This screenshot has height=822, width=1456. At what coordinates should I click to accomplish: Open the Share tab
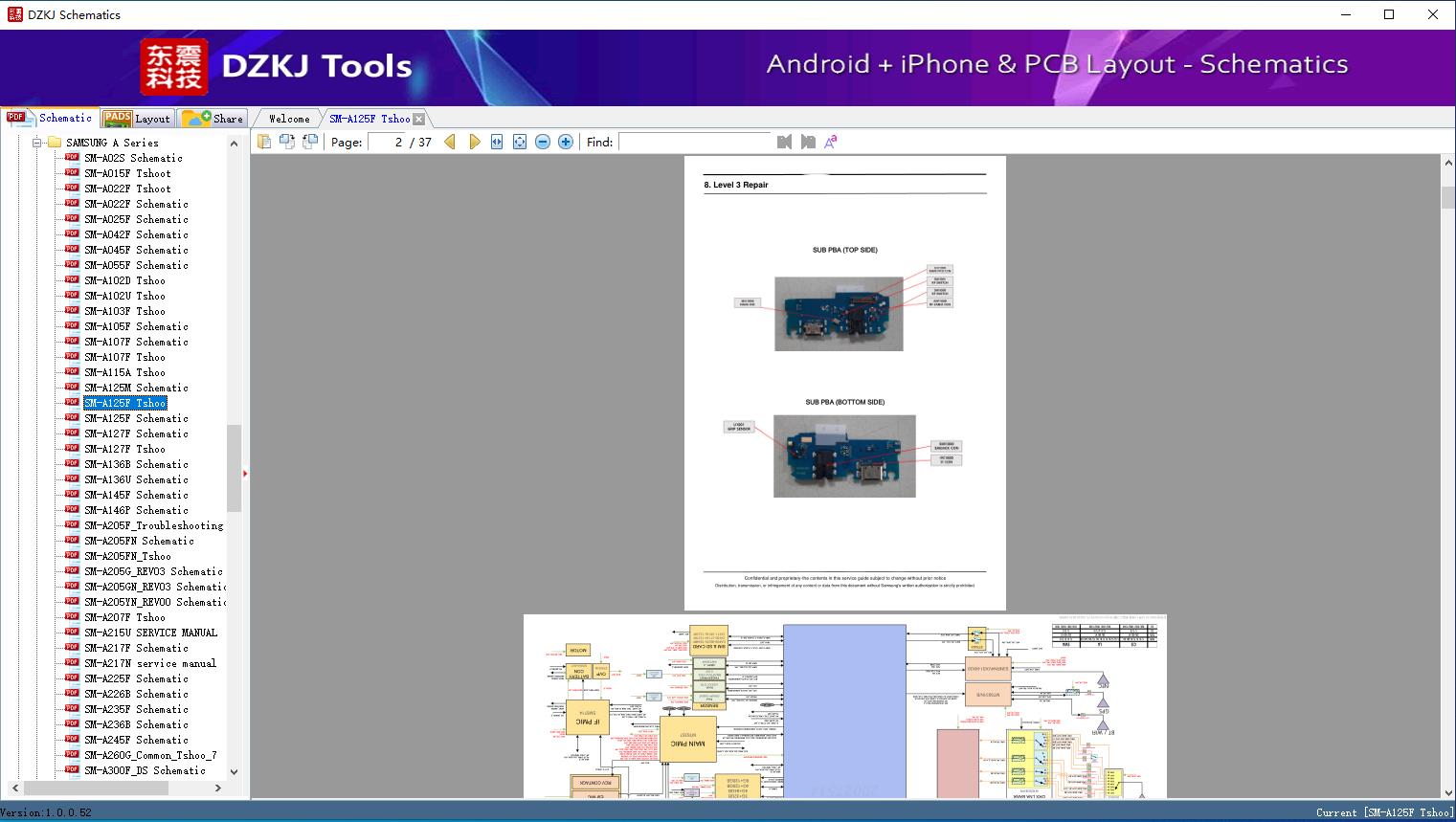(x=213, y=119)
